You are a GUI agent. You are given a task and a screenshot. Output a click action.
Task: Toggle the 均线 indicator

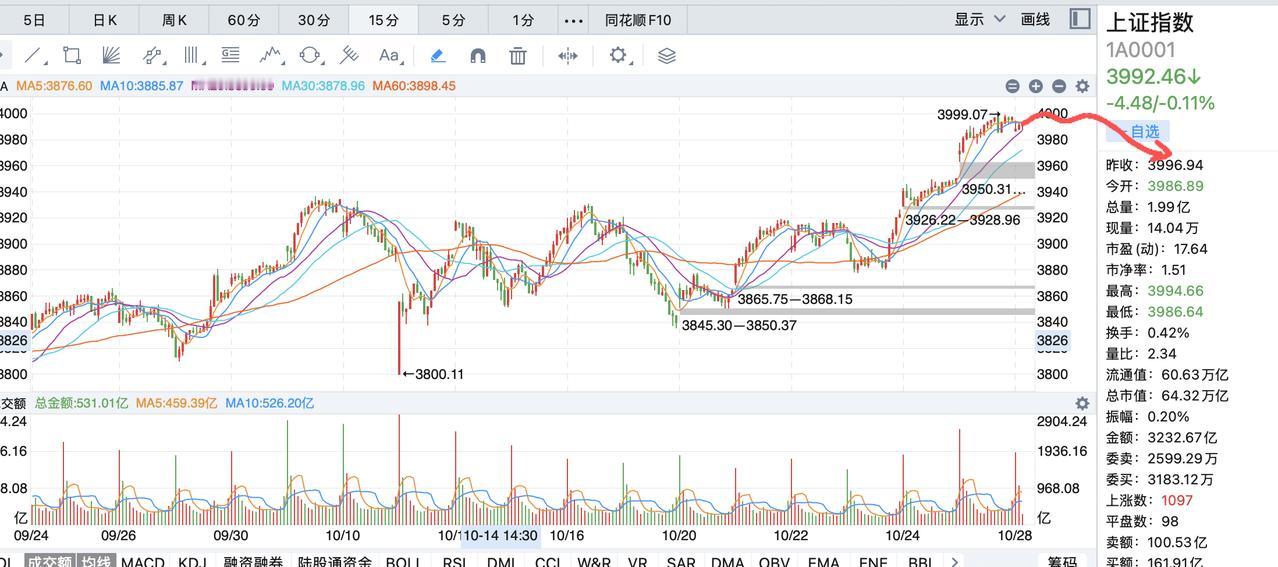tap(95, 561)
